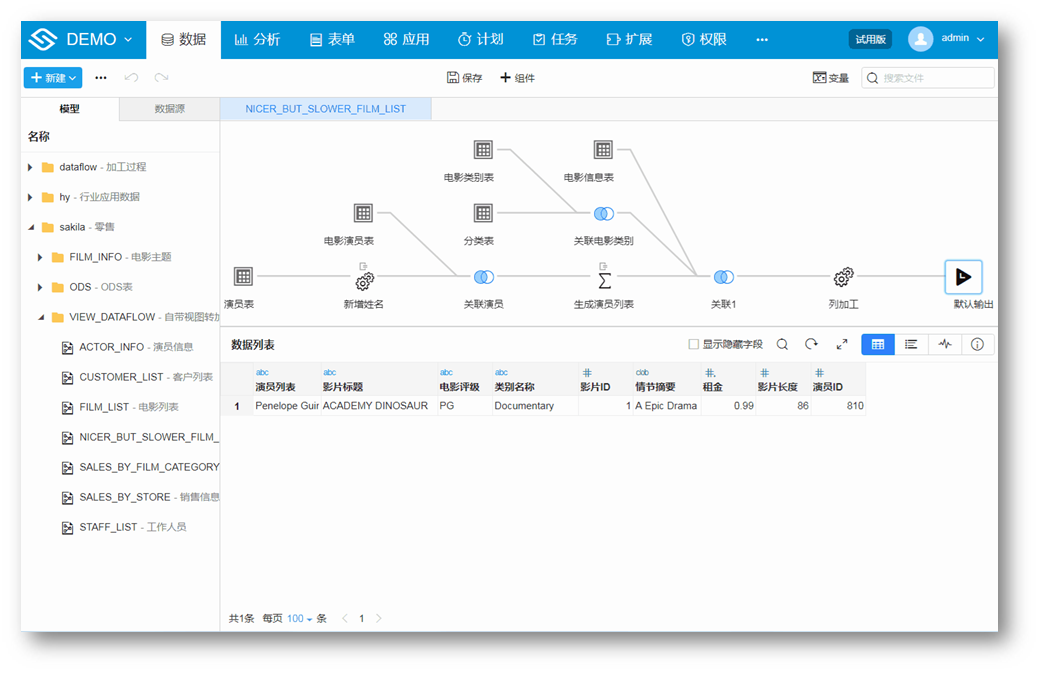Click the 默认输出 play node icon

coord(963,277)
